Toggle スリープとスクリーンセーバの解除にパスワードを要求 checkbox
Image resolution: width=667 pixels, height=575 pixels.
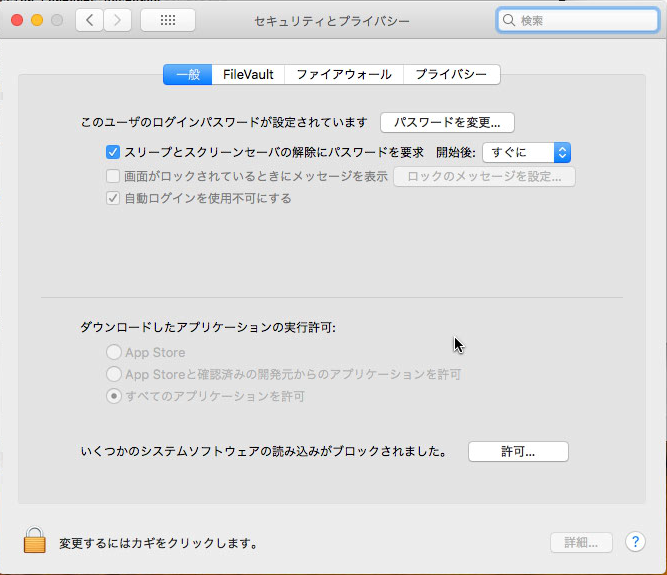pyautogui.click(x=113, y=152)
